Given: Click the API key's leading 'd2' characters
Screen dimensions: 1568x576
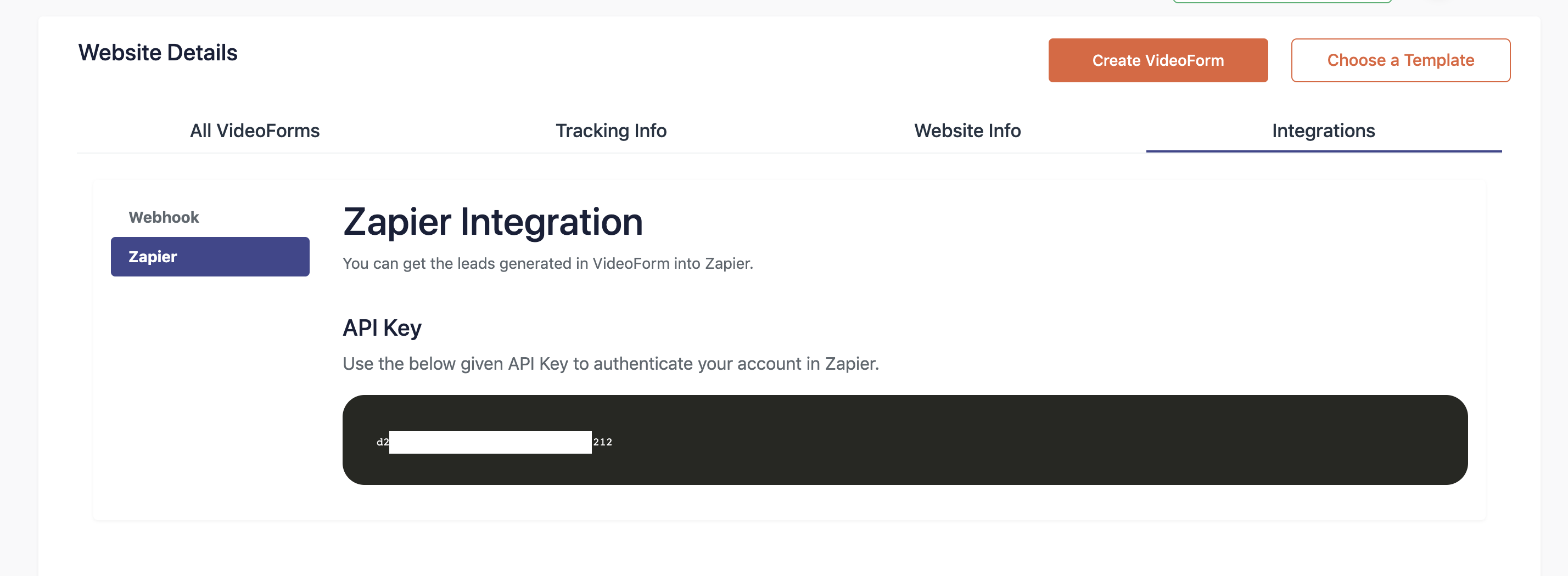Looking at the screenshot, I should (382, 442).
